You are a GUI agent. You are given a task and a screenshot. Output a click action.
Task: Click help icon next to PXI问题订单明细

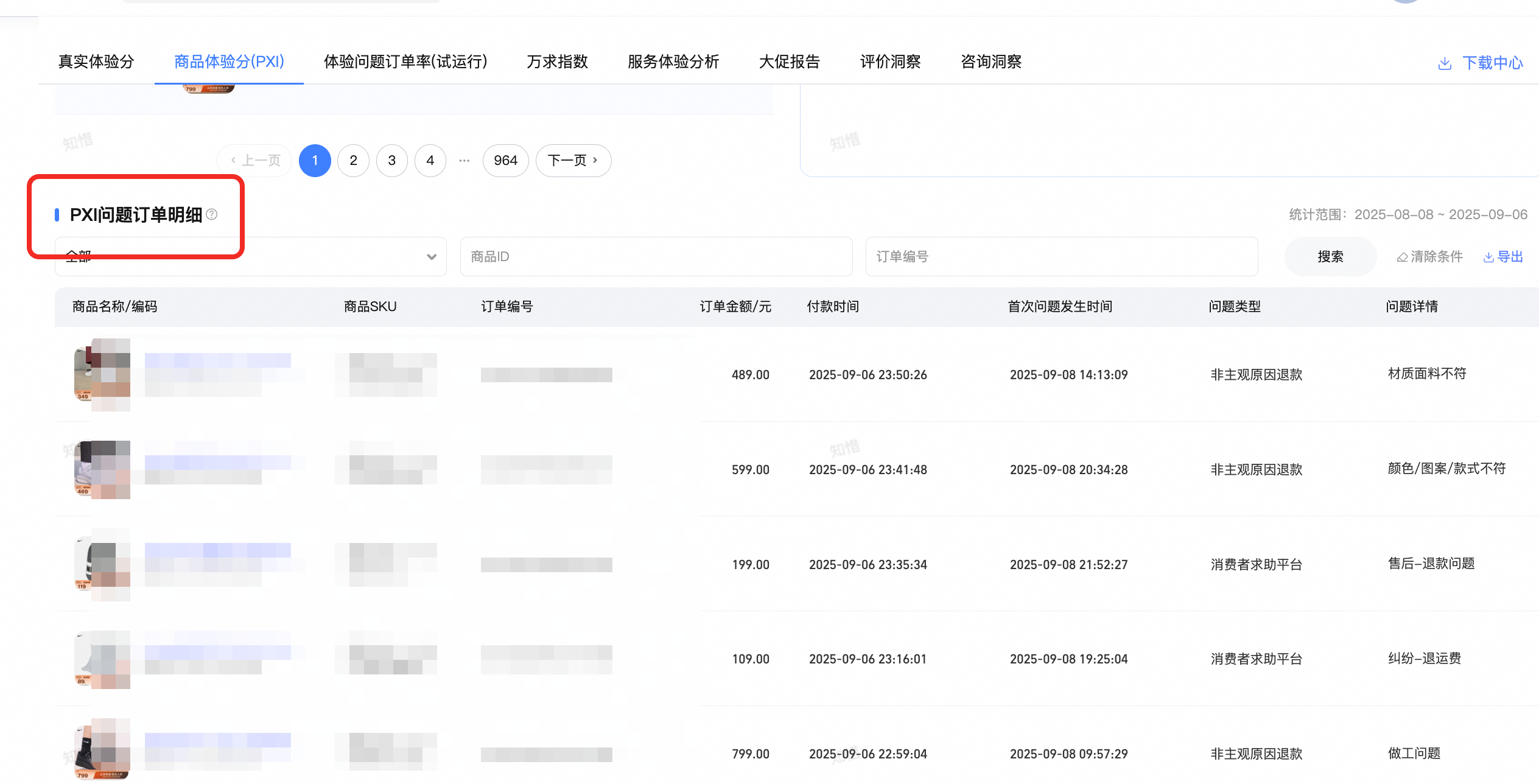(212, 214)
